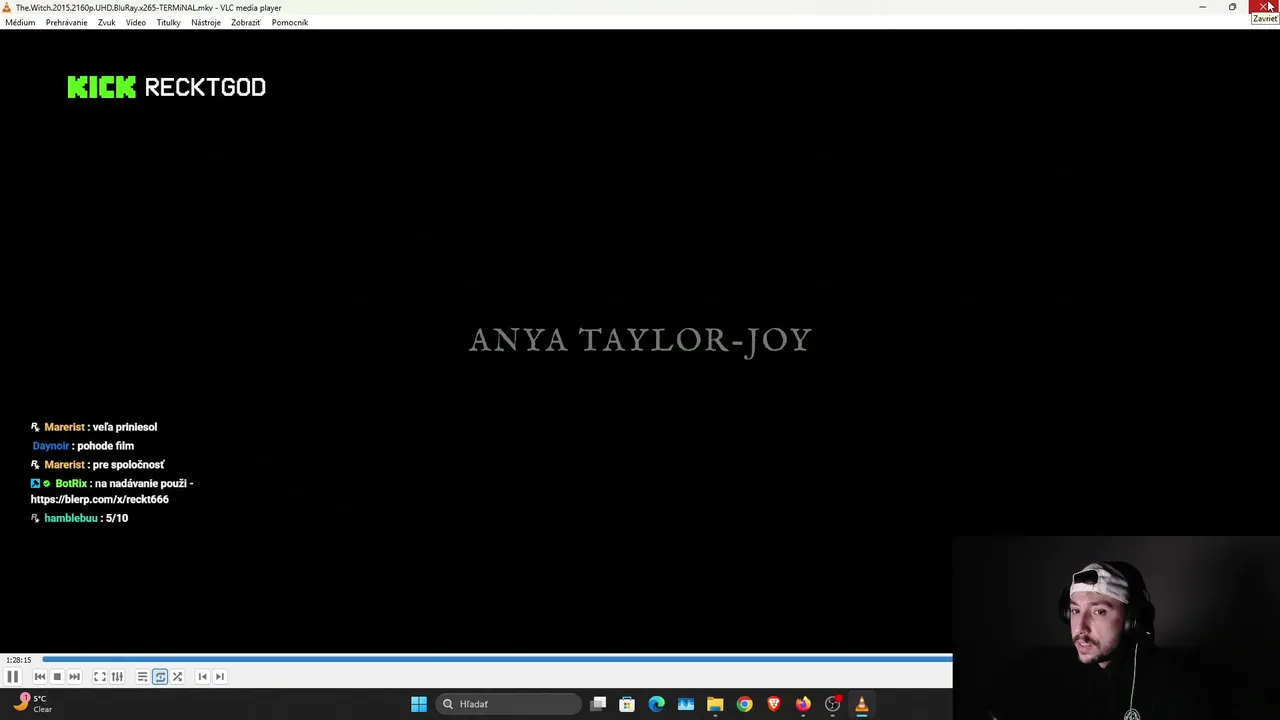Click the Hľadať taskbar search box
Screen dimensions: 1280x720
click(x=510, y=704)
